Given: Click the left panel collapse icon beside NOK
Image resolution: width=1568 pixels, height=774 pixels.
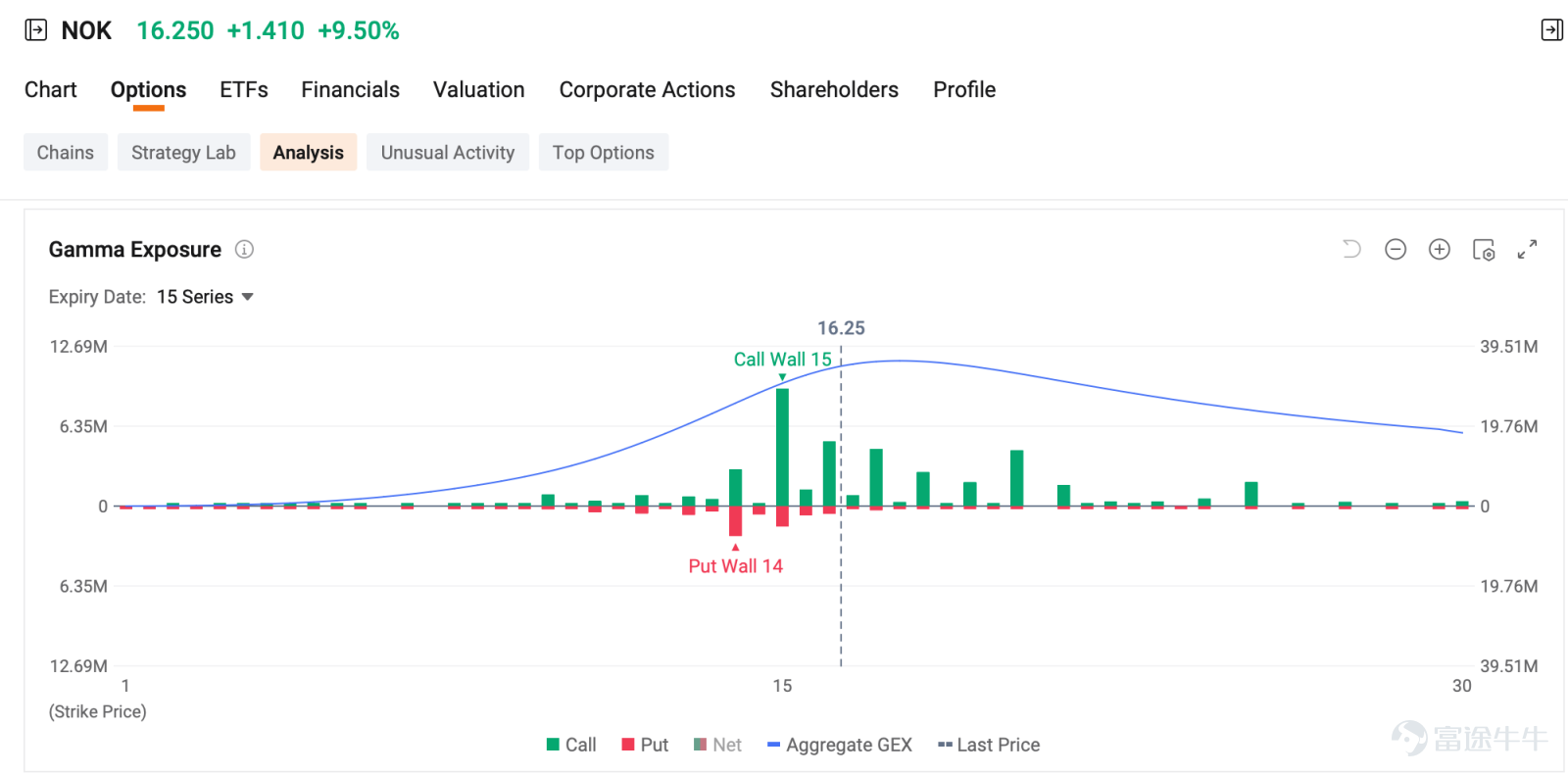Looking at the screenshot, I should coord(35,30).
